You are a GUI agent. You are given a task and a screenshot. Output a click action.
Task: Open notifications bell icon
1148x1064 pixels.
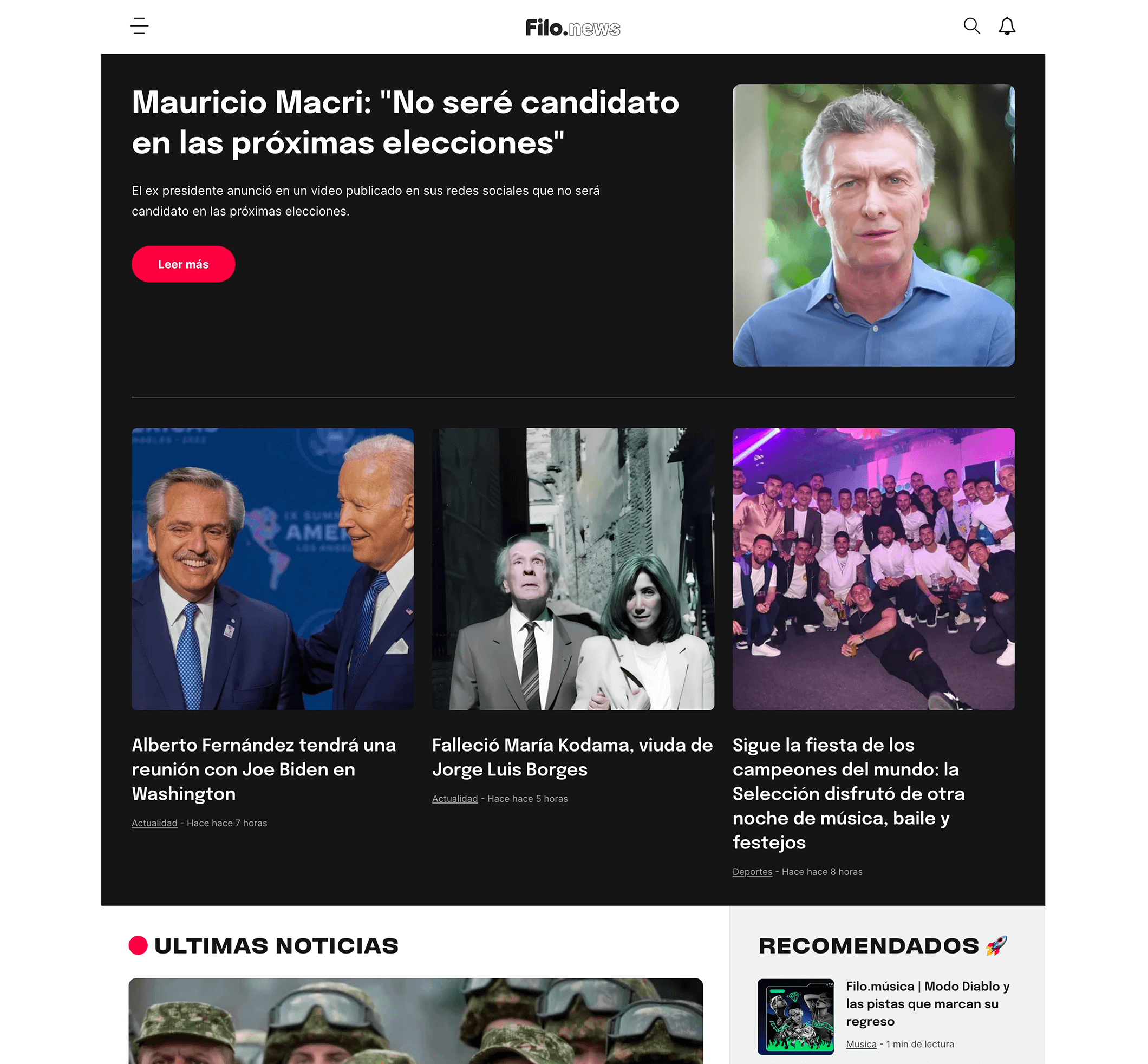click(x=1007, y=27)
